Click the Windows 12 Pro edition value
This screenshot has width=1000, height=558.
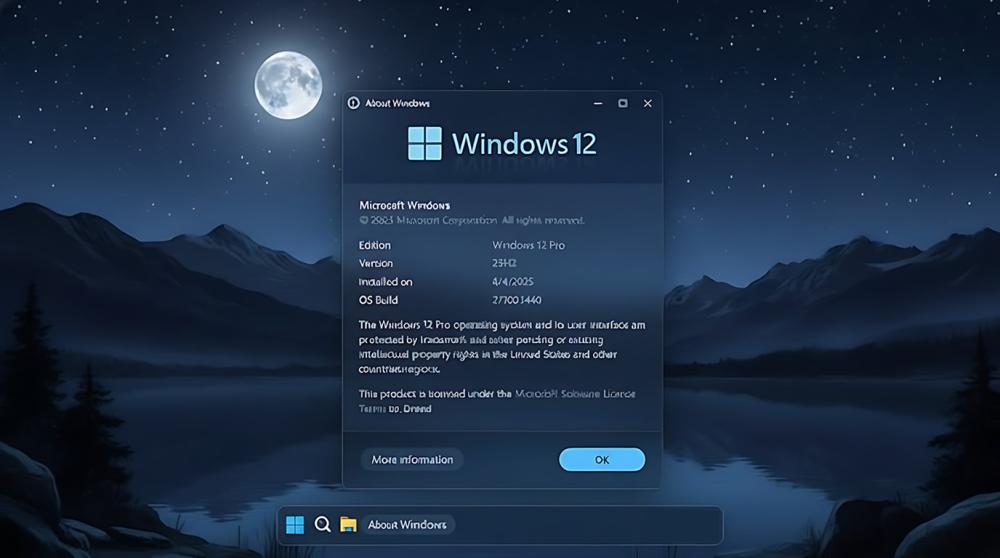[528, 245]
